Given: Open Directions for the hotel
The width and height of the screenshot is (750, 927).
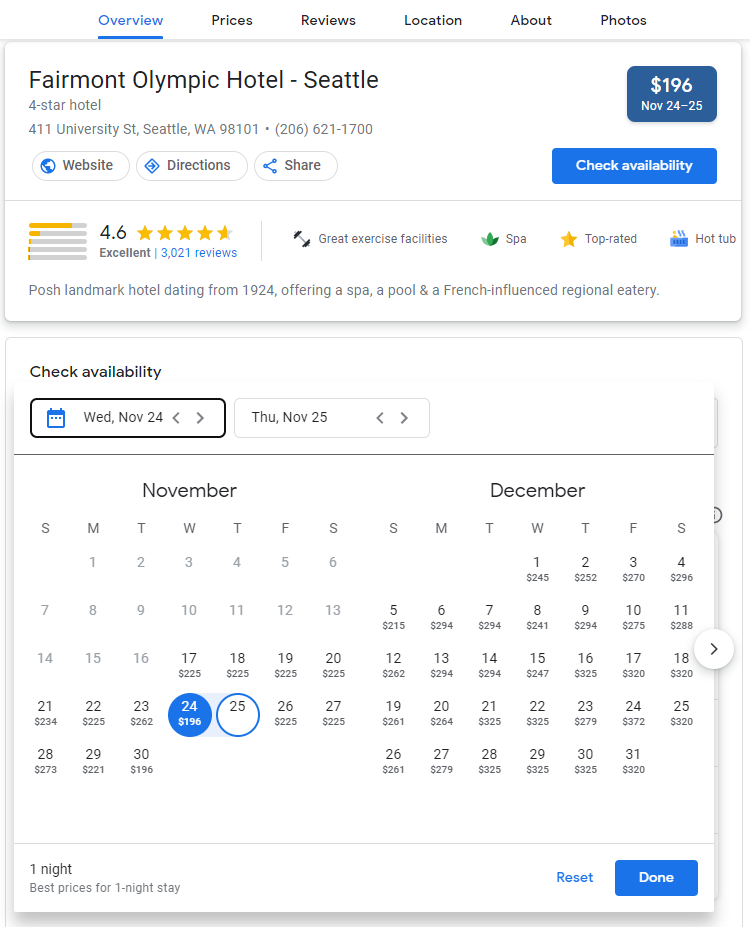Looking at the screenshot, I should click(191, 166).
